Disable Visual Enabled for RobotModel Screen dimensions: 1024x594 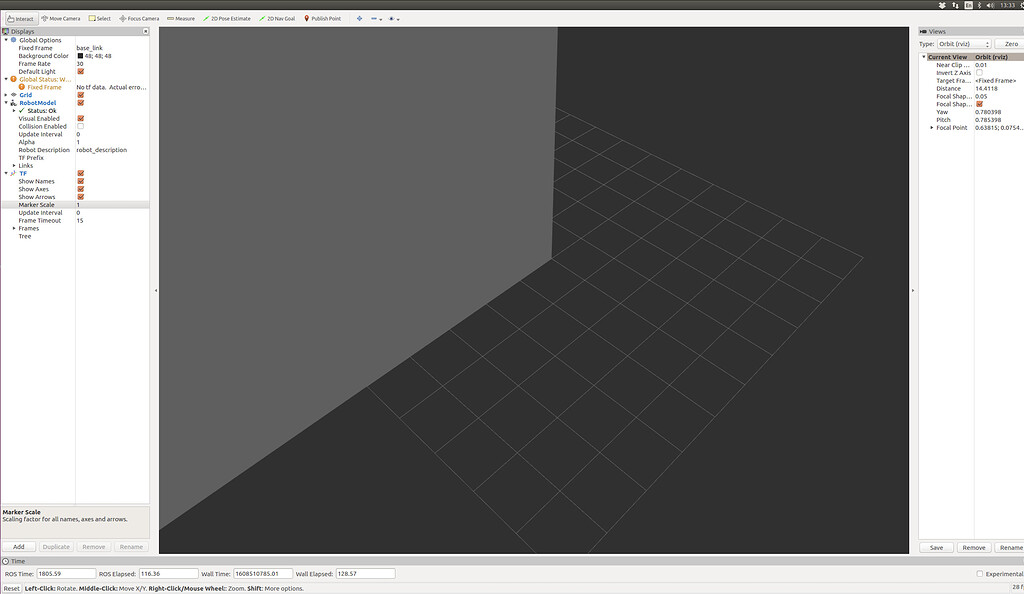coord(80,118)
